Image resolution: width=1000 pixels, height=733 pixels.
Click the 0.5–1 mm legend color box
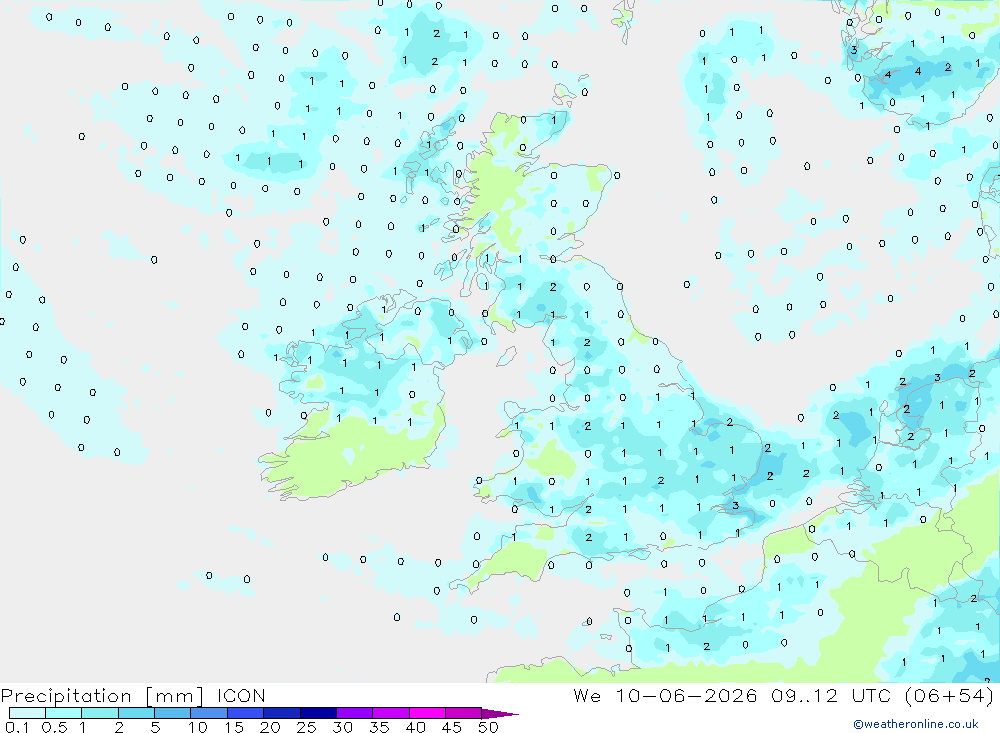(x=63, y=713)
